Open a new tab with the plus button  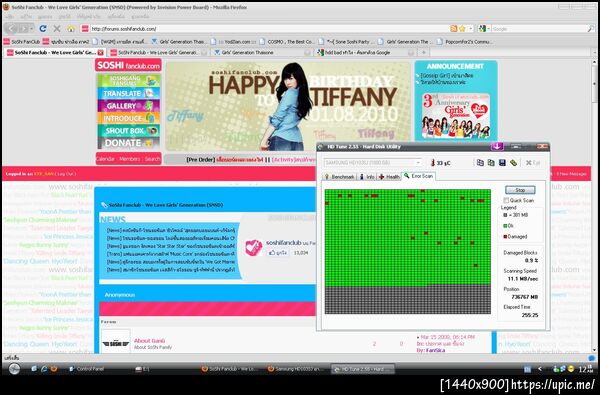[424, 52]
